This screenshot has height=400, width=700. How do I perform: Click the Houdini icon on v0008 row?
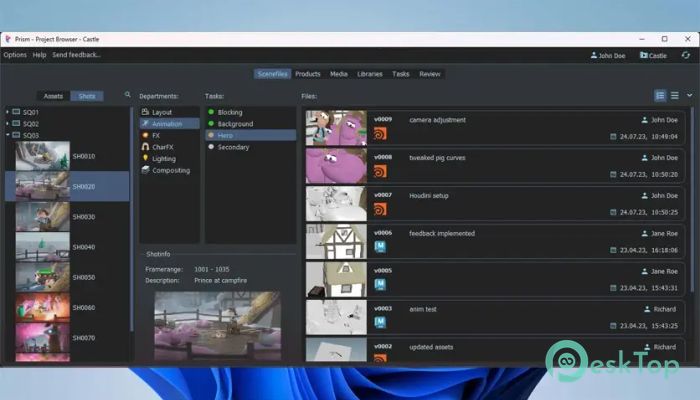(x=380, y=171)
